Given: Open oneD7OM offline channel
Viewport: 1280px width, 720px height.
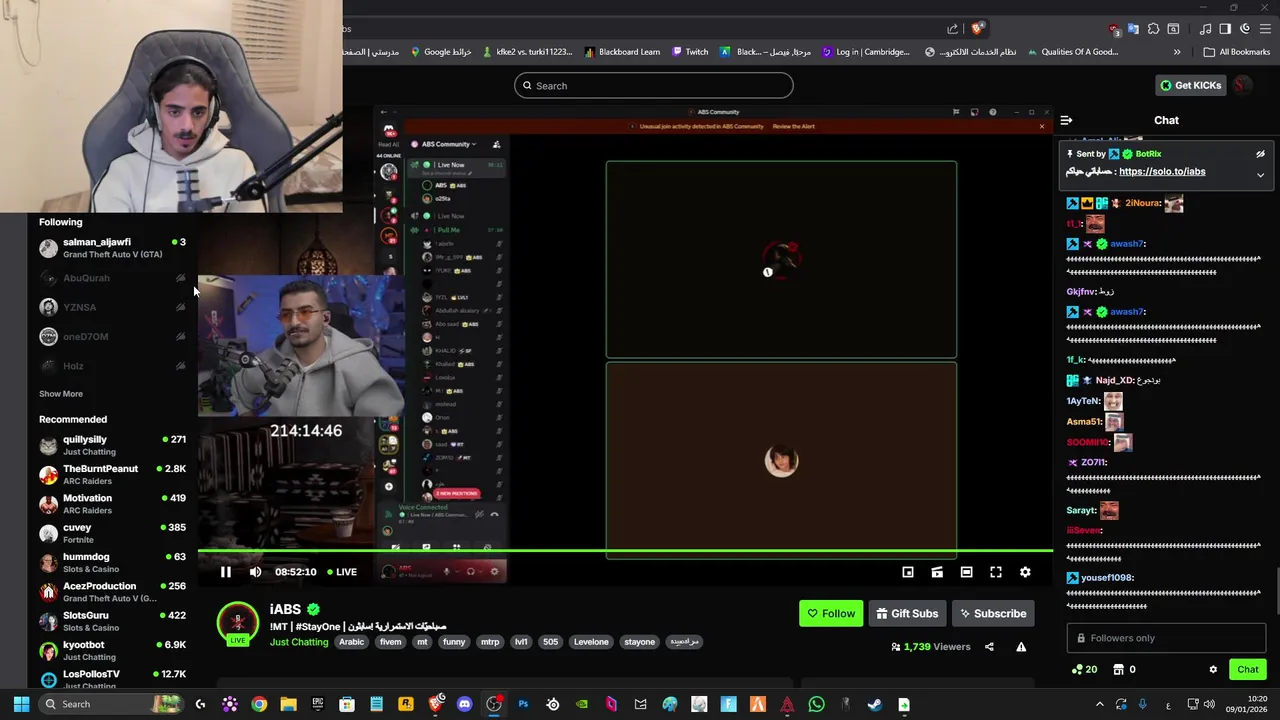Looking at the screenshot, I should click(x=112, y=337).
